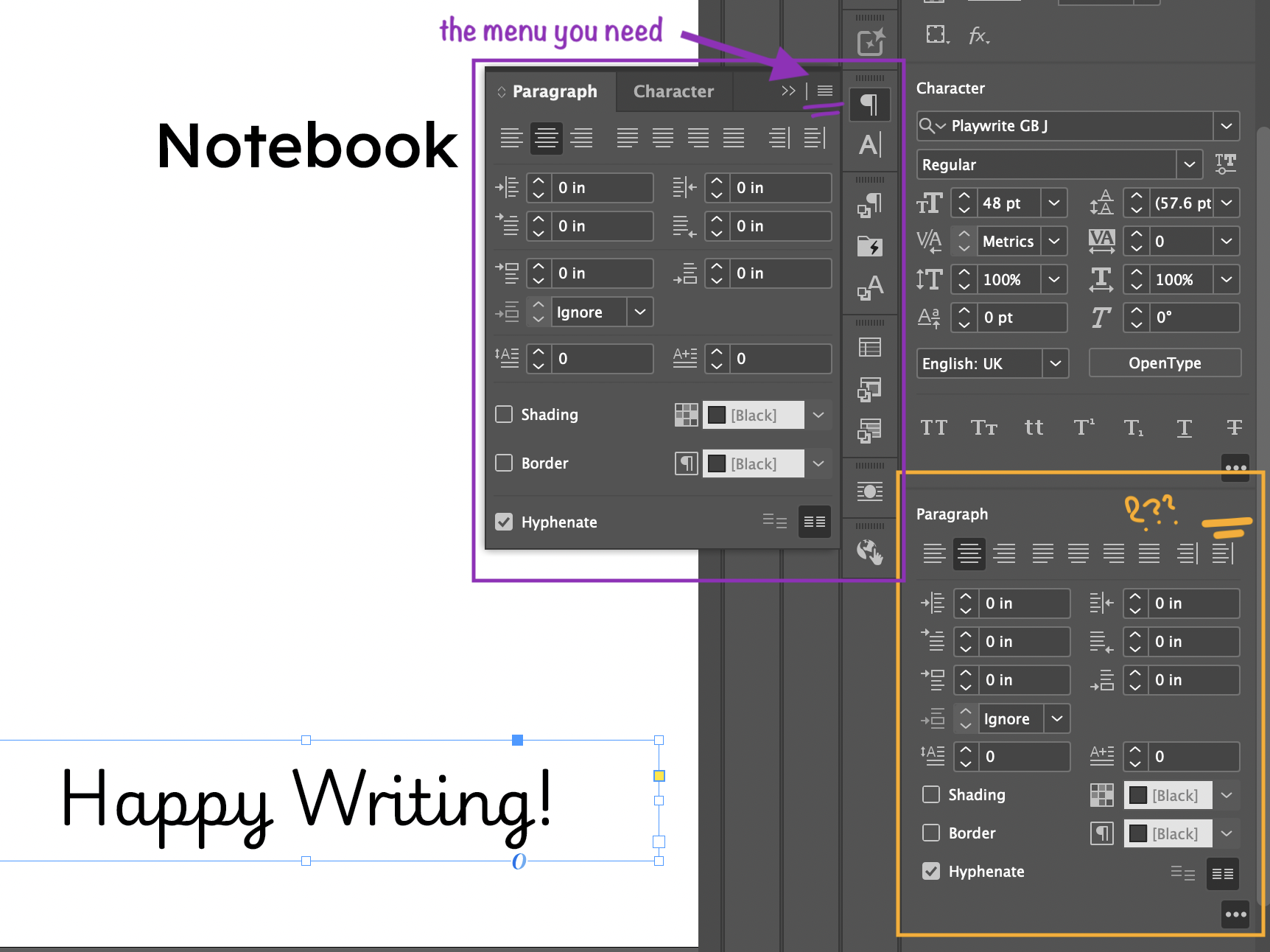
Task: Apply Small Caps formatting
Action: pyautogui.click(x=984, y=427)
